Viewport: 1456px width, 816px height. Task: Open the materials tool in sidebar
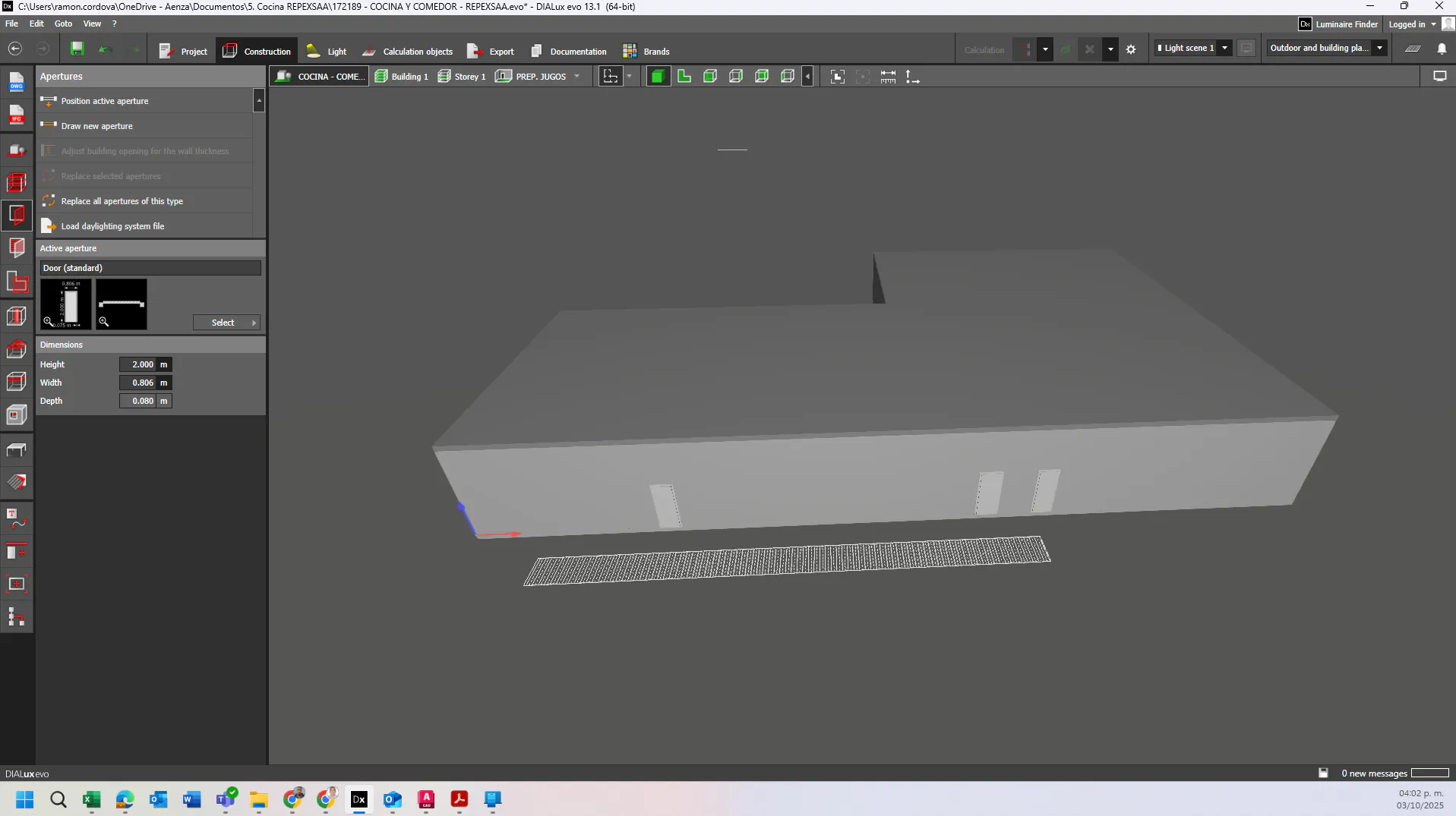(x=16, y=482)
